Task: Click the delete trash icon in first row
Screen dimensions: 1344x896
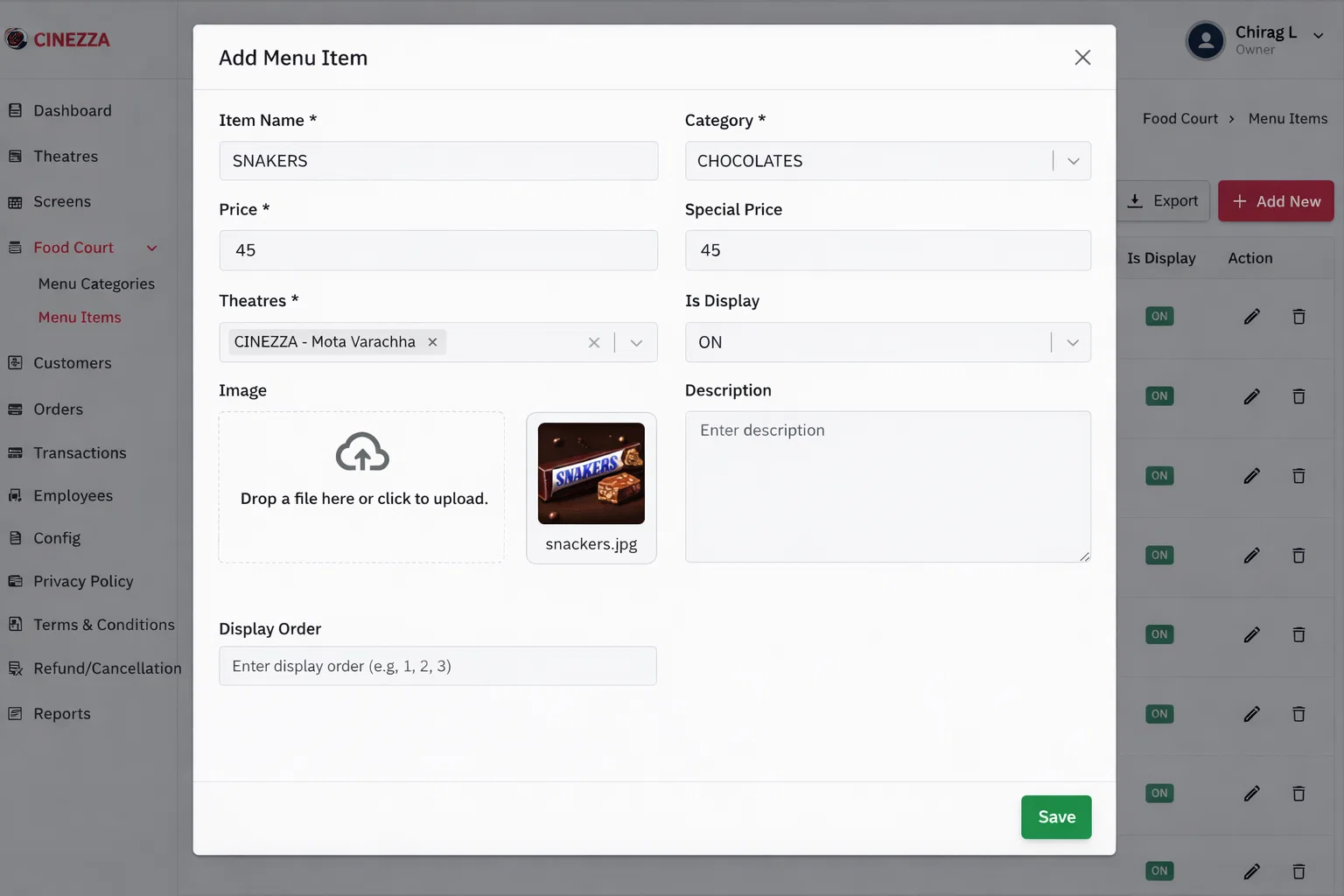Action: tap(1299, 317)
